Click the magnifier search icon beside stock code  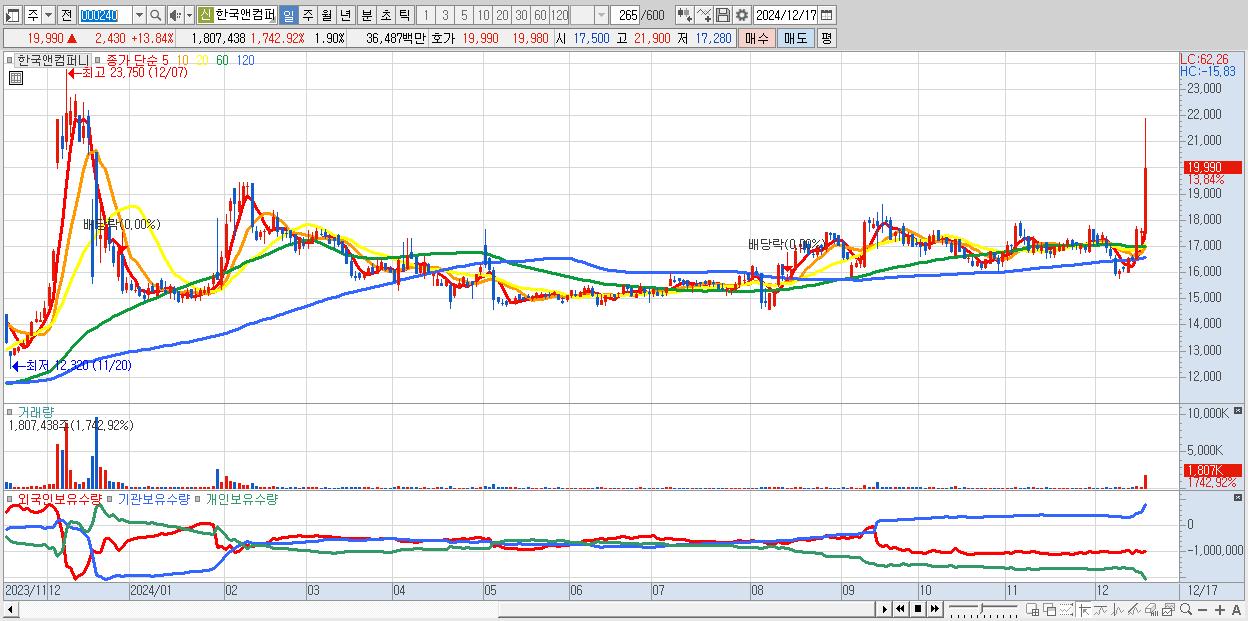coord(156,15)
